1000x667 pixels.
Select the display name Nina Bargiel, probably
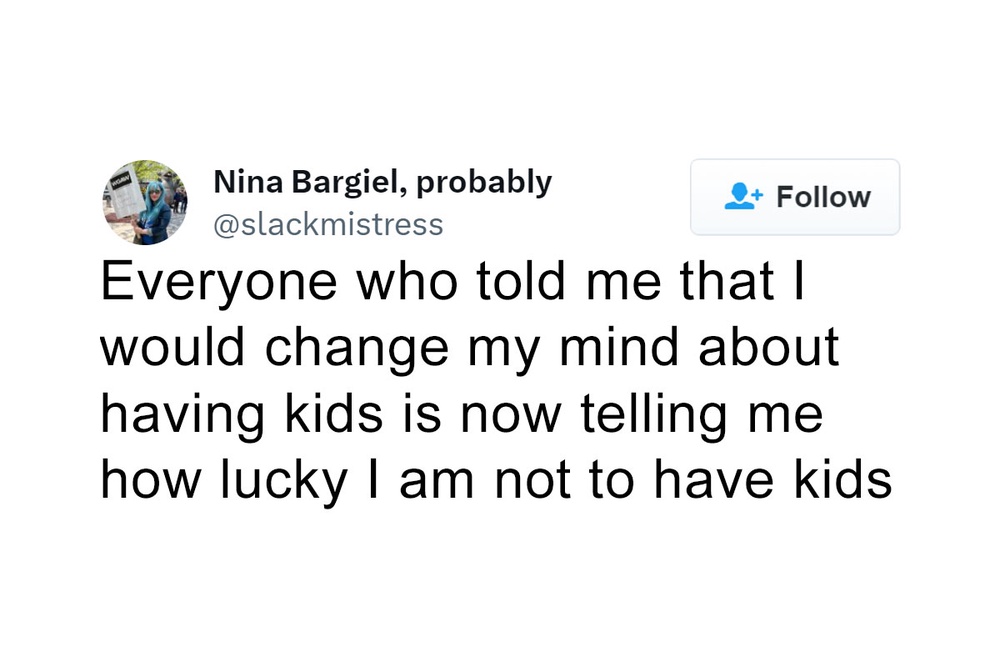383,181
